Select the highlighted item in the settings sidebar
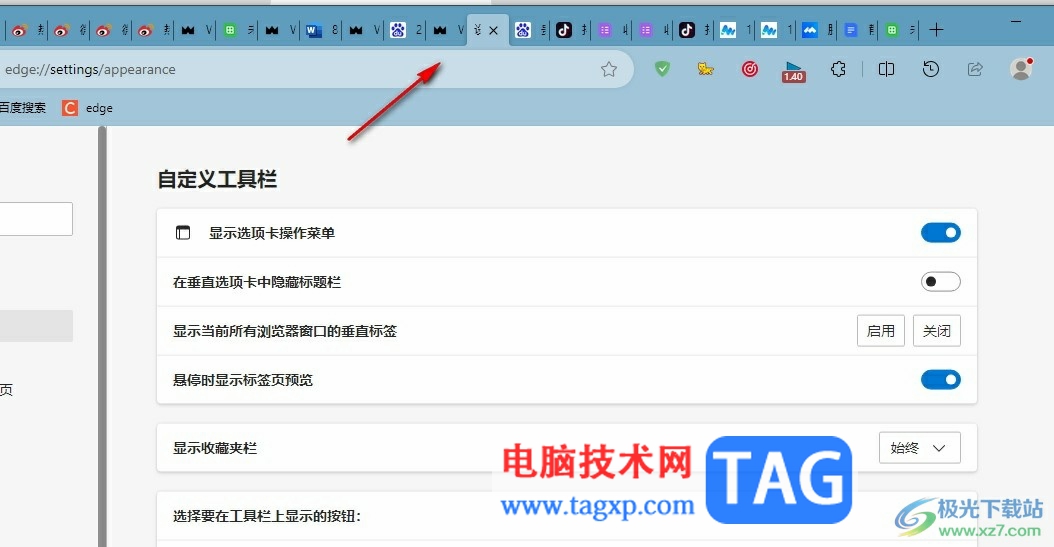 tap(36, 326)
